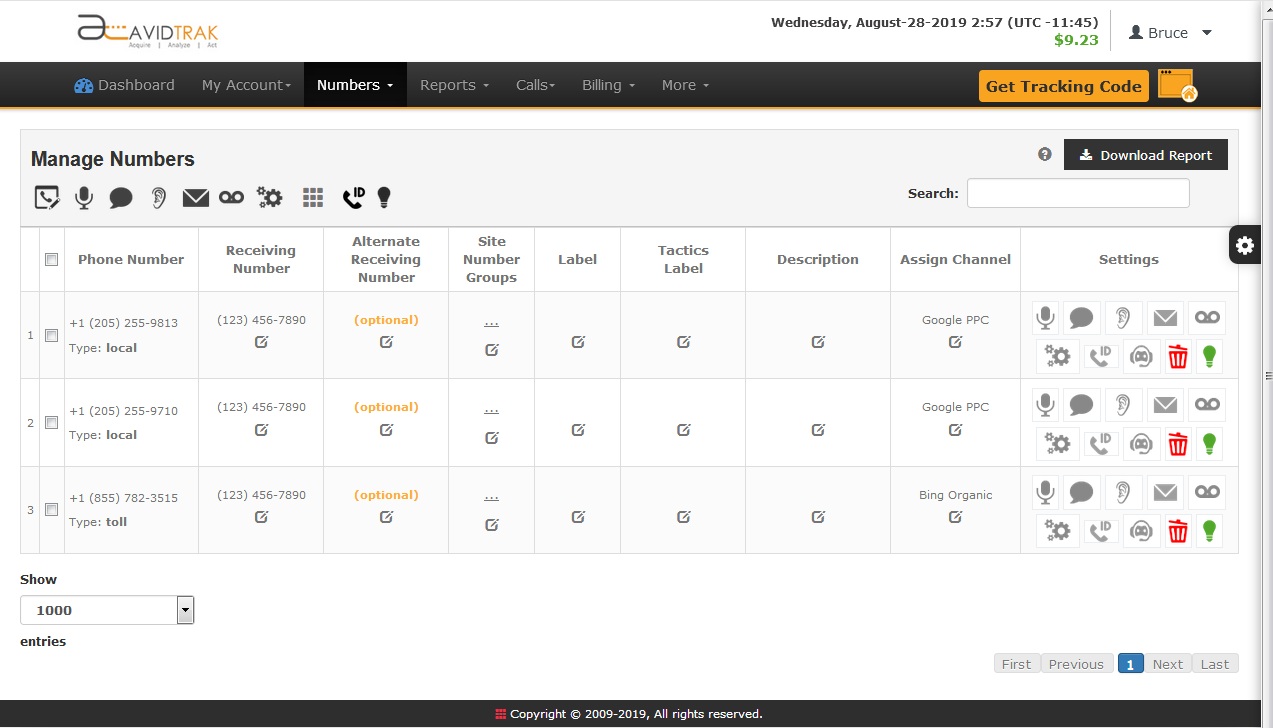This screenshot has width=1273, height=728.
Task: Edit tactics label for number 255-9813
Action: [683, 342]
